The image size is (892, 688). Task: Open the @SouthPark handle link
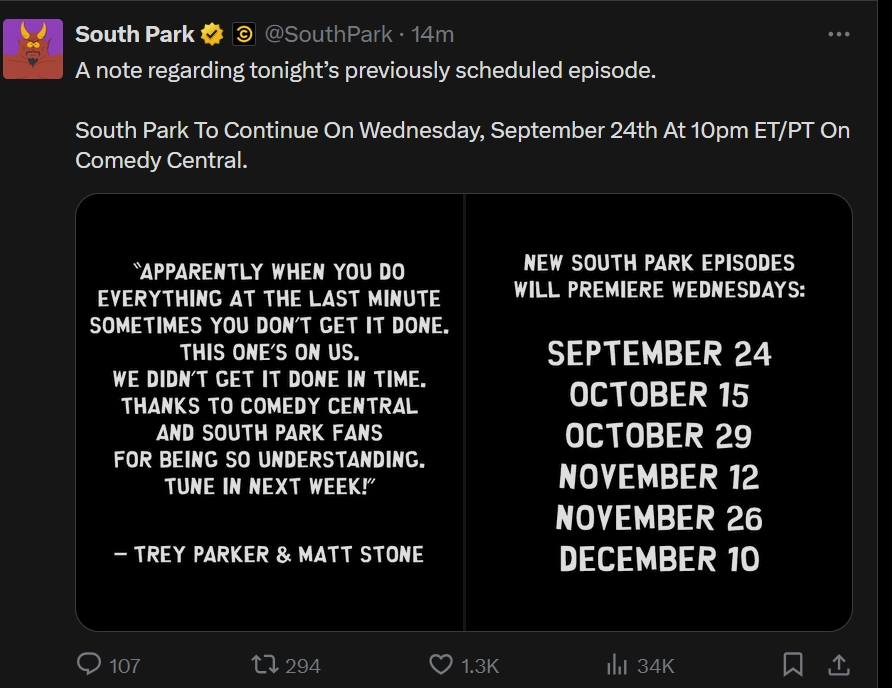pos(327,34)
